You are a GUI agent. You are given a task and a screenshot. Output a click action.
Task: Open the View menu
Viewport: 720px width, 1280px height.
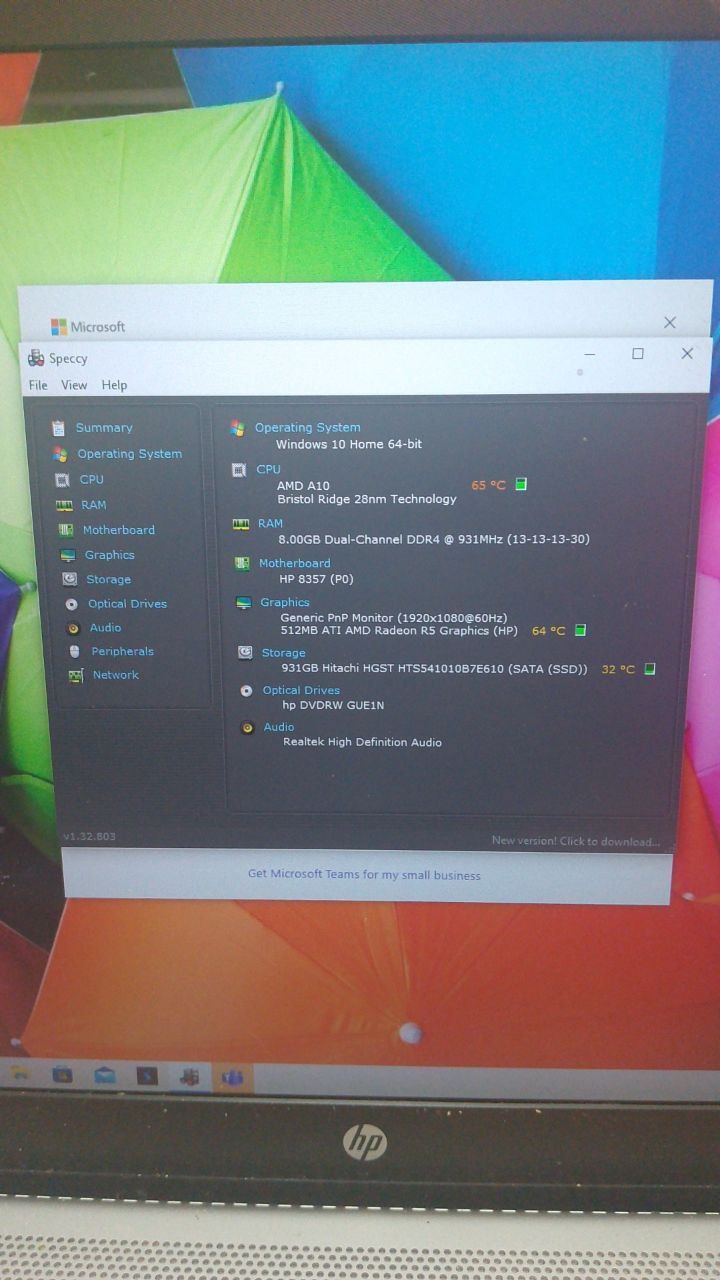(74, 385)
